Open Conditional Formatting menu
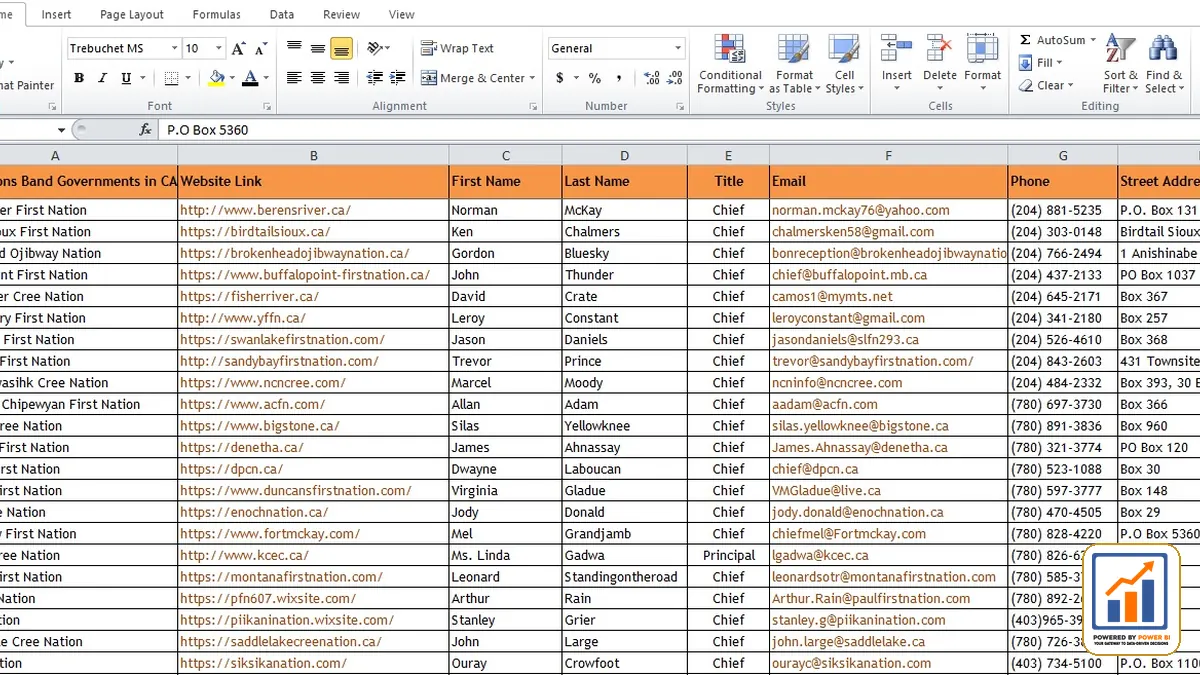 [730, 65]
